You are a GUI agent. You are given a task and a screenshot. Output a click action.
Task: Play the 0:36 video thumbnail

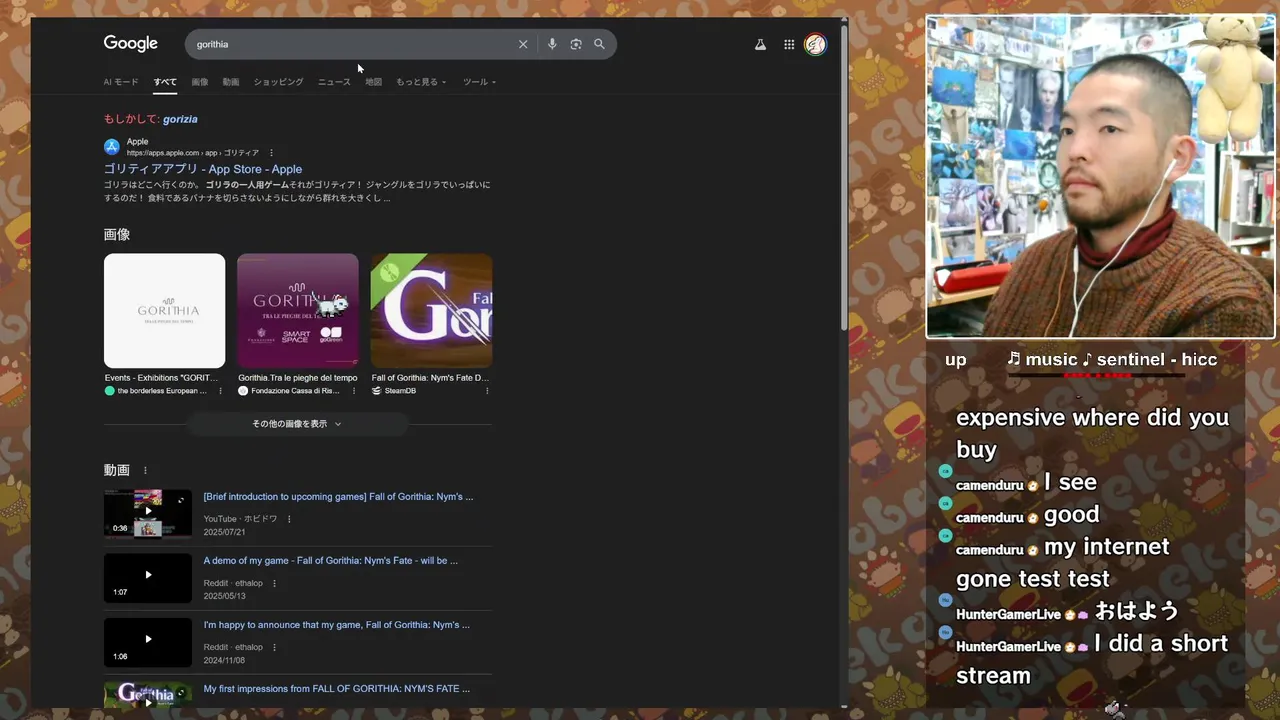(148, 514)
